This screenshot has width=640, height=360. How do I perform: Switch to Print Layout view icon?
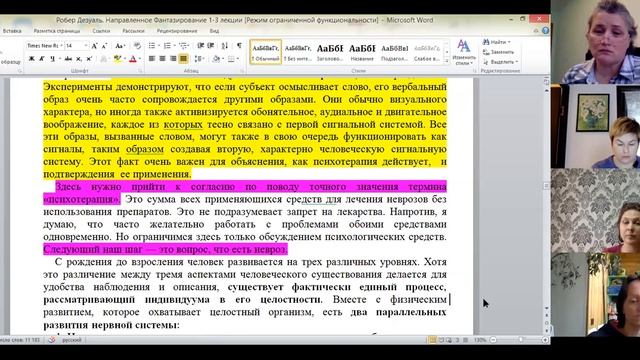click(x=432, y=340)
